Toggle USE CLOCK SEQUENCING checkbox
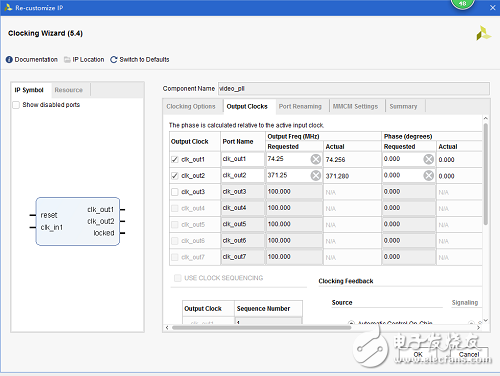The height and width of the screenshot is (376, 500). pos(178,278)
